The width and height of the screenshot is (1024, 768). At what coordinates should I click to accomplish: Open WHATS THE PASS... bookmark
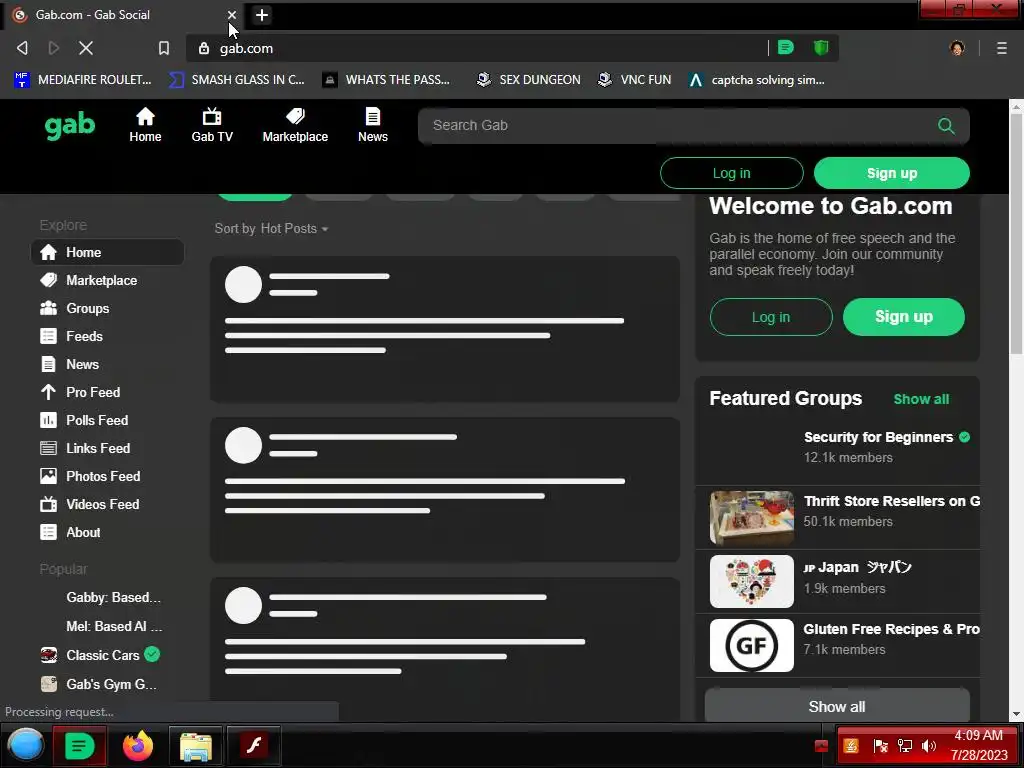click(386, 80)
